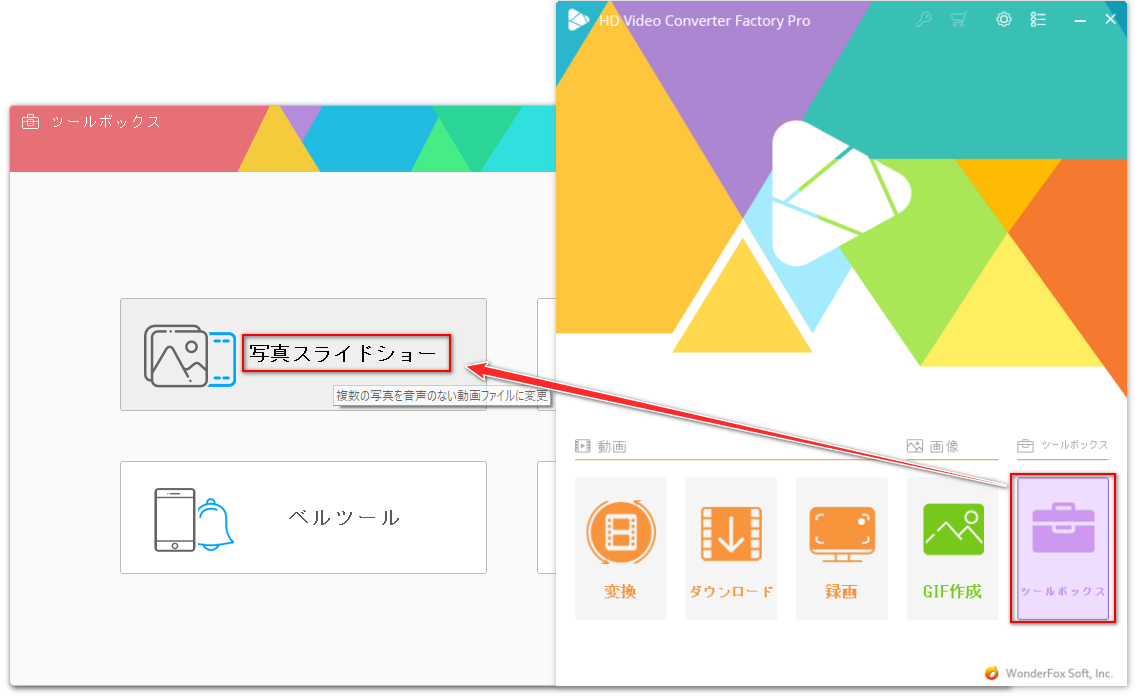The height and width of the screenshot is (696, 1135).
Task: Click the small ツールボックス section header
Action: 1062,445
